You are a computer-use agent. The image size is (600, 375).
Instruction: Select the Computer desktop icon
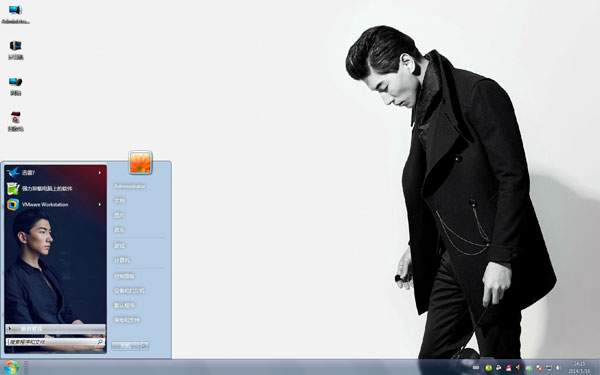pos(15,50)
